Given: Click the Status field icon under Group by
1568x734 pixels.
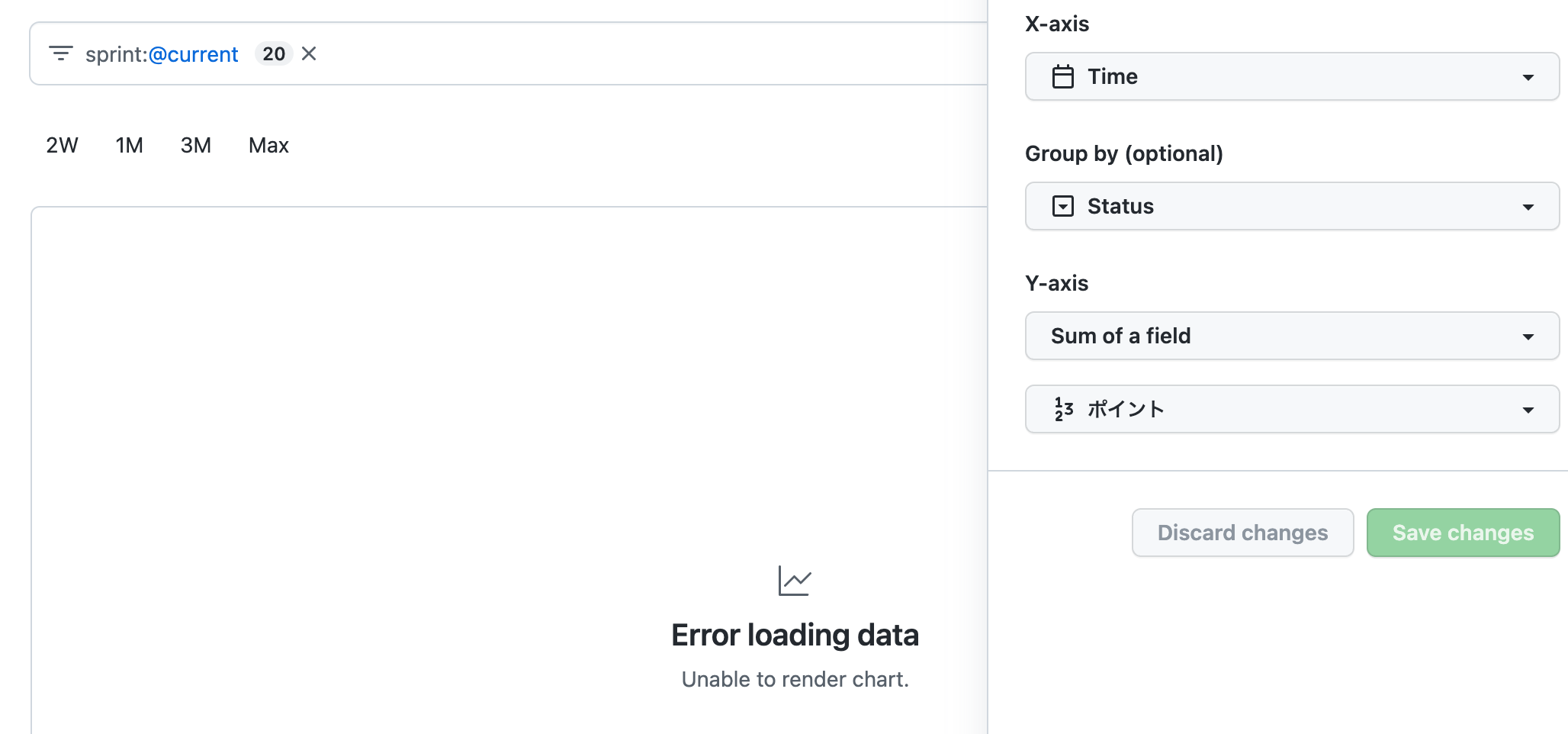Looking at the screenshot, I should [1063, 206].
